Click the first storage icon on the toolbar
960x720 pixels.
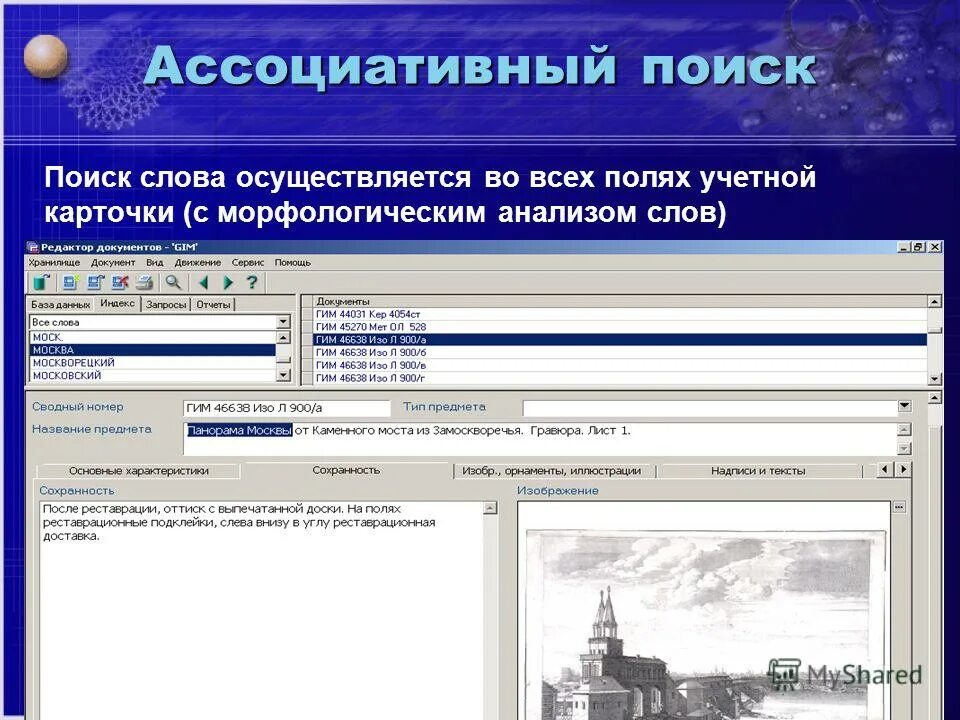tap(39, 281)
